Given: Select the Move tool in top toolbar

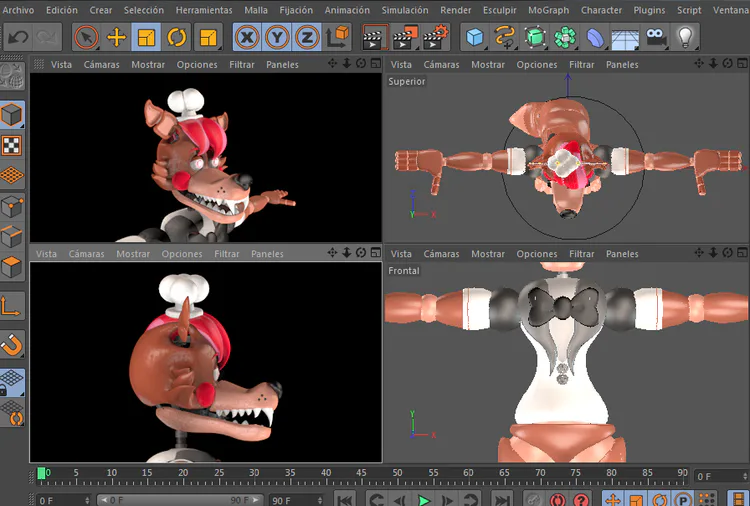Looking at the screenshot, I should point(116,37).
